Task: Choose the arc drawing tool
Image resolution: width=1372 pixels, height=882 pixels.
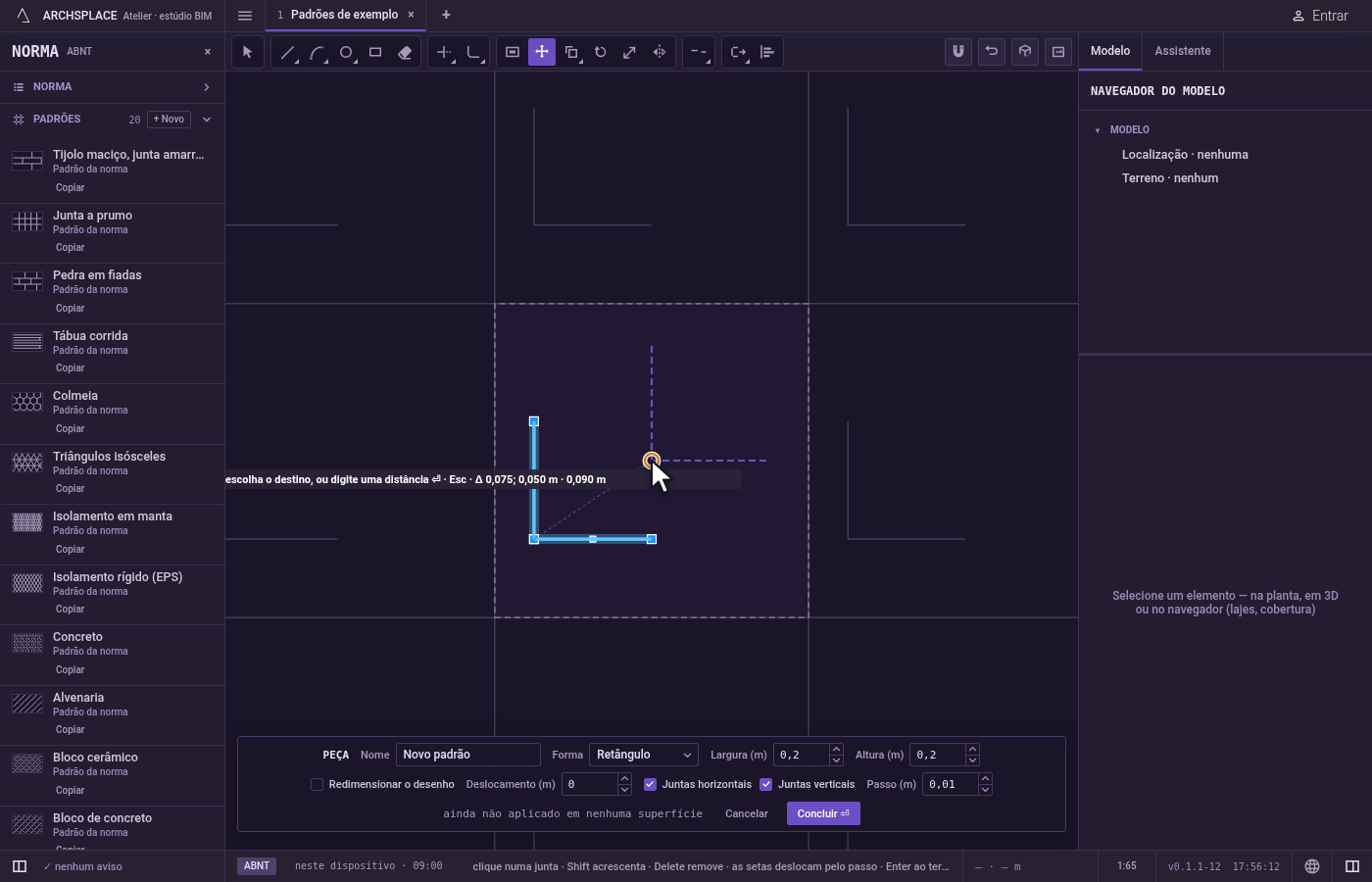Action: [x=317, y=52]
